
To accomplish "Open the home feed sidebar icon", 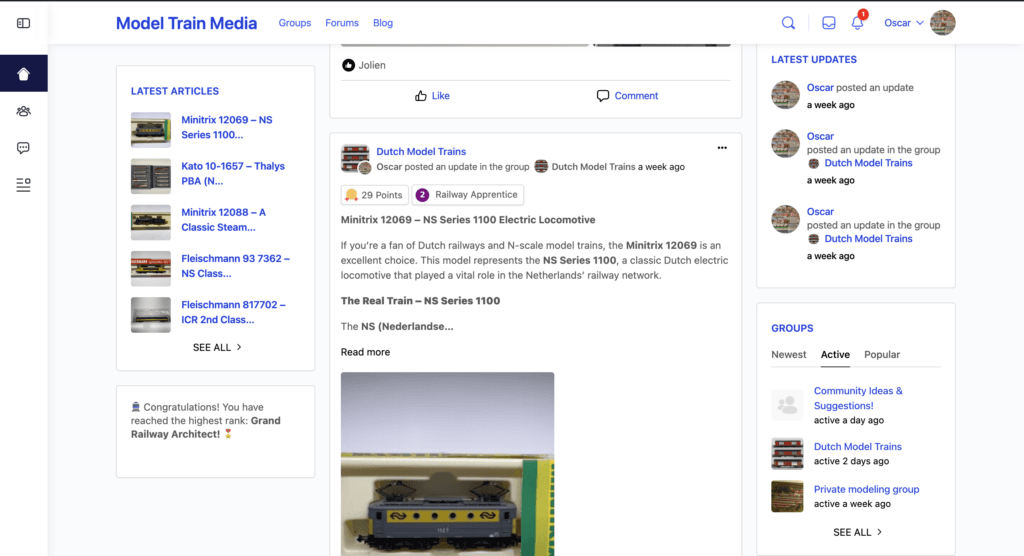I will (24, 74).
